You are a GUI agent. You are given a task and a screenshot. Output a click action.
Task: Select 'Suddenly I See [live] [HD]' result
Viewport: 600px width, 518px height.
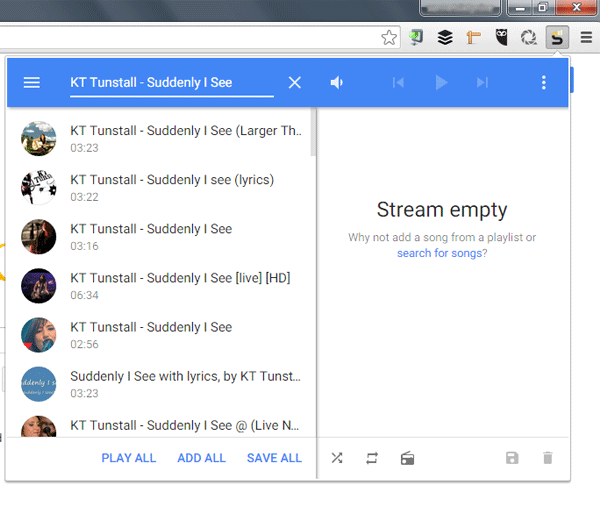coord(161,286)
